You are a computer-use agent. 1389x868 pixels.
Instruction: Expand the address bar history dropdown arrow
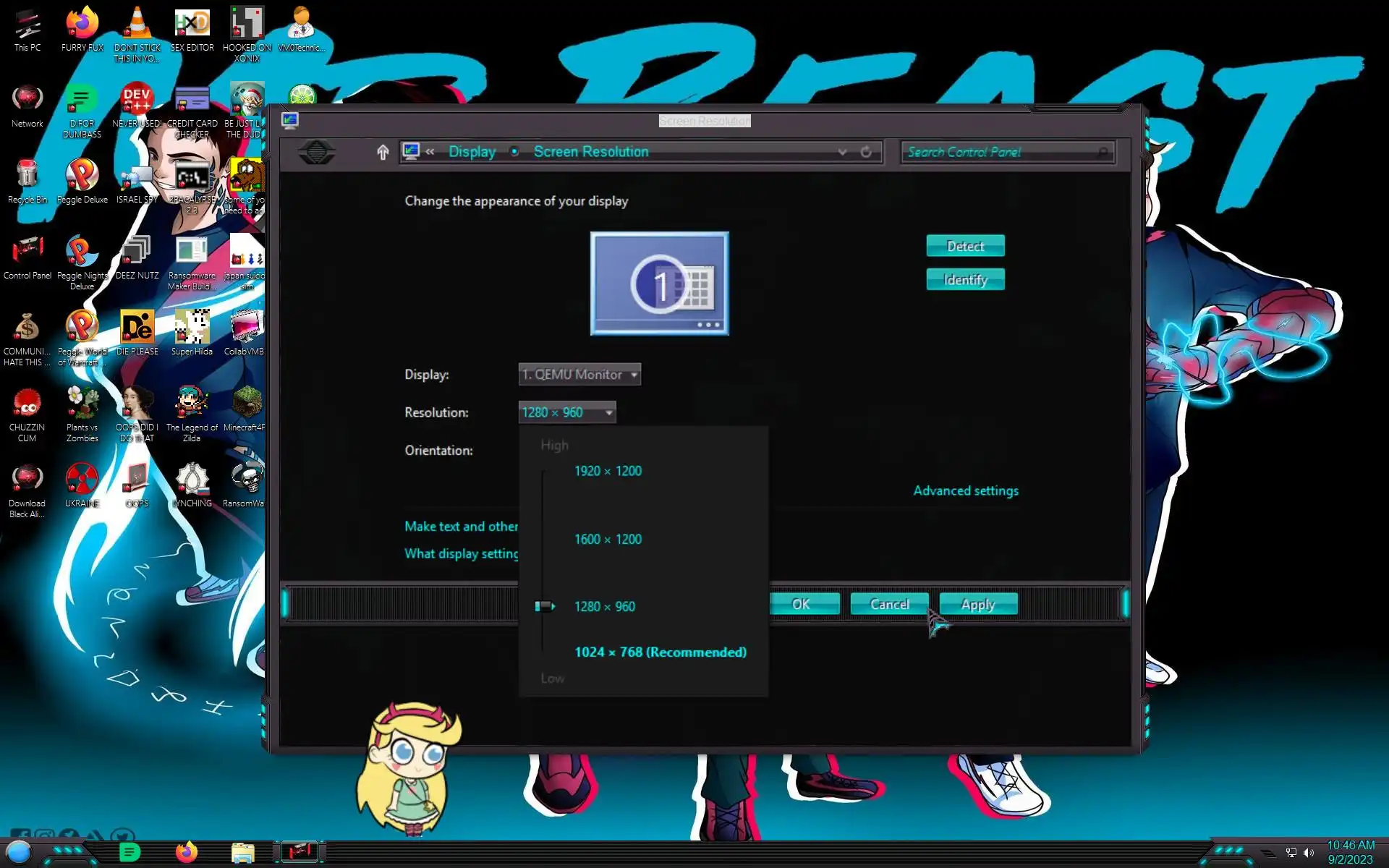click(842, 152)
